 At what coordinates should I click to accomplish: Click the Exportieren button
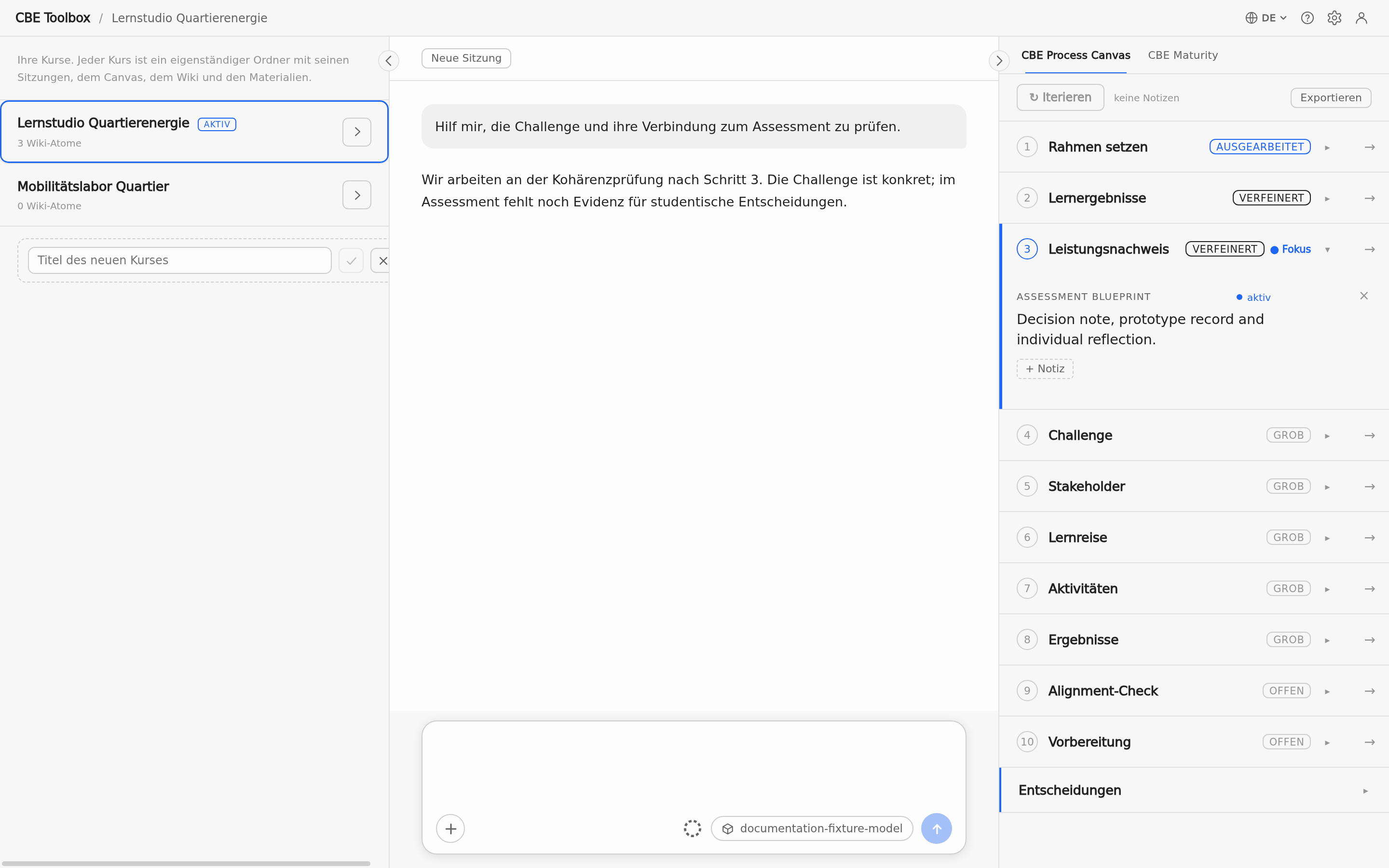tap(1331, 97)
